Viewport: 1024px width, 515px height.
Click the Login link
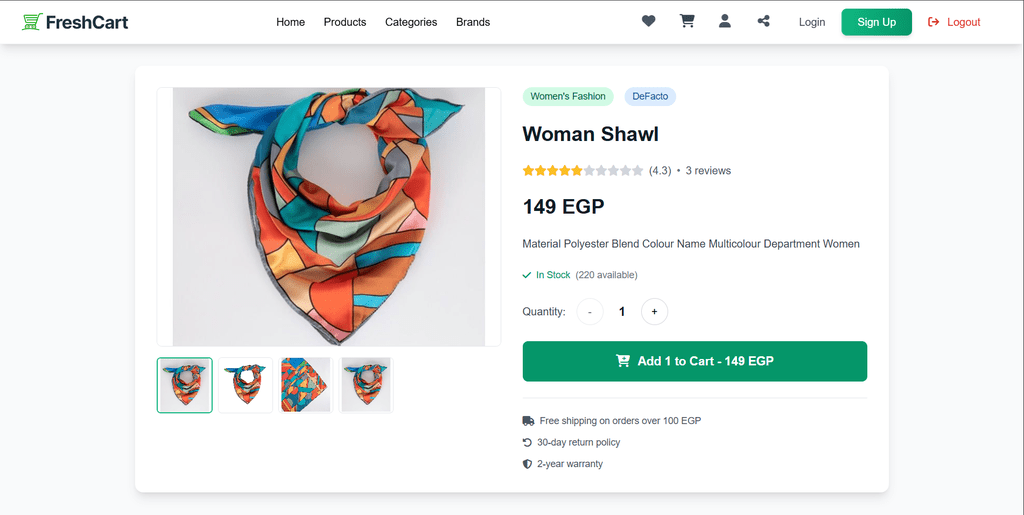click(x=812, y=22)
